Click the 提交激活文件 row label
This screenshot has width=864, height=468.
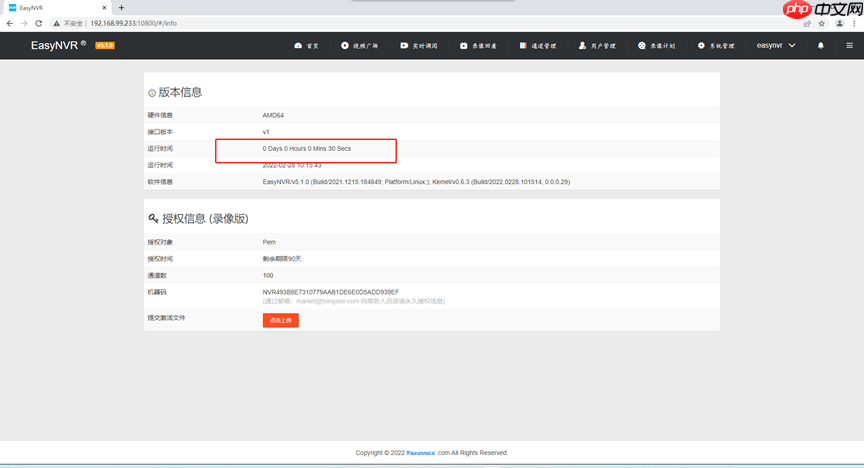click(x=166, y=318)
